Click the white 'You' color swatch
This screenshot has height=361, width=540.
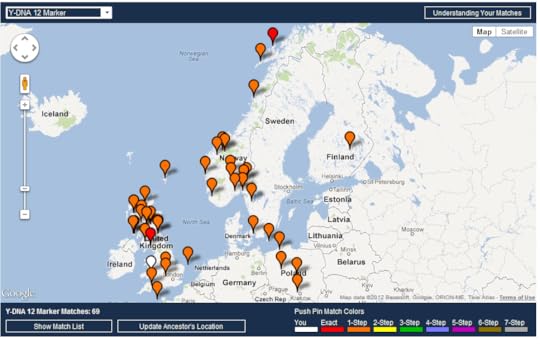click(x=306, y=330)
